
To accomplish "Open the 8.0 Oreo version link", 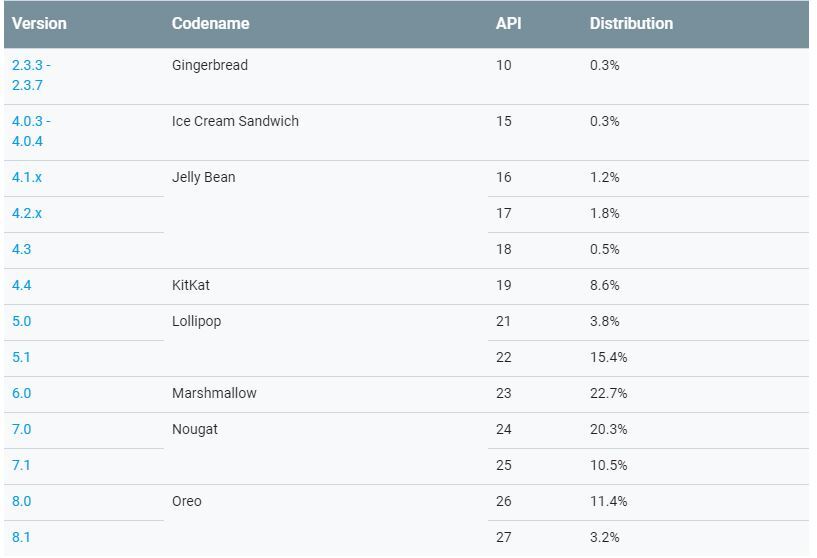I will (22, 501).
